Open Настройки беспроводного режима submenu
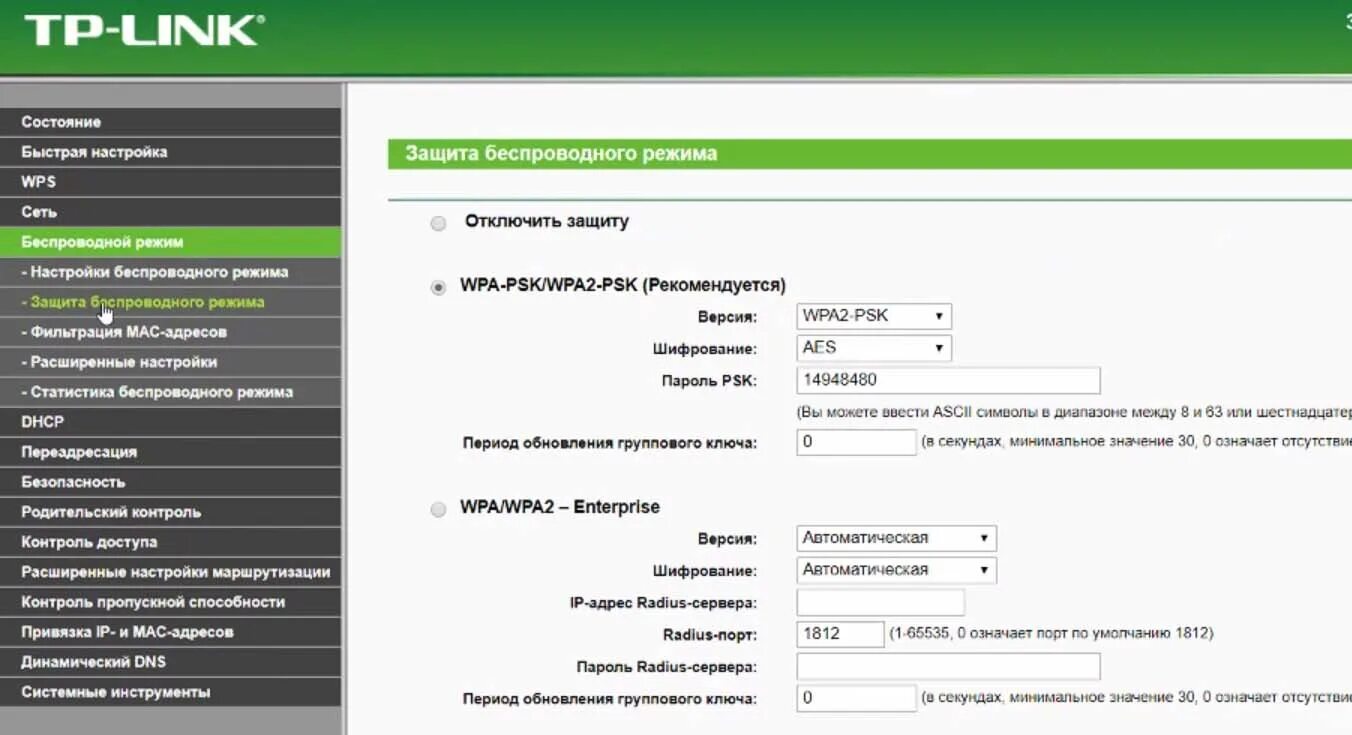The image size is (1352, 735). (170, 272)
